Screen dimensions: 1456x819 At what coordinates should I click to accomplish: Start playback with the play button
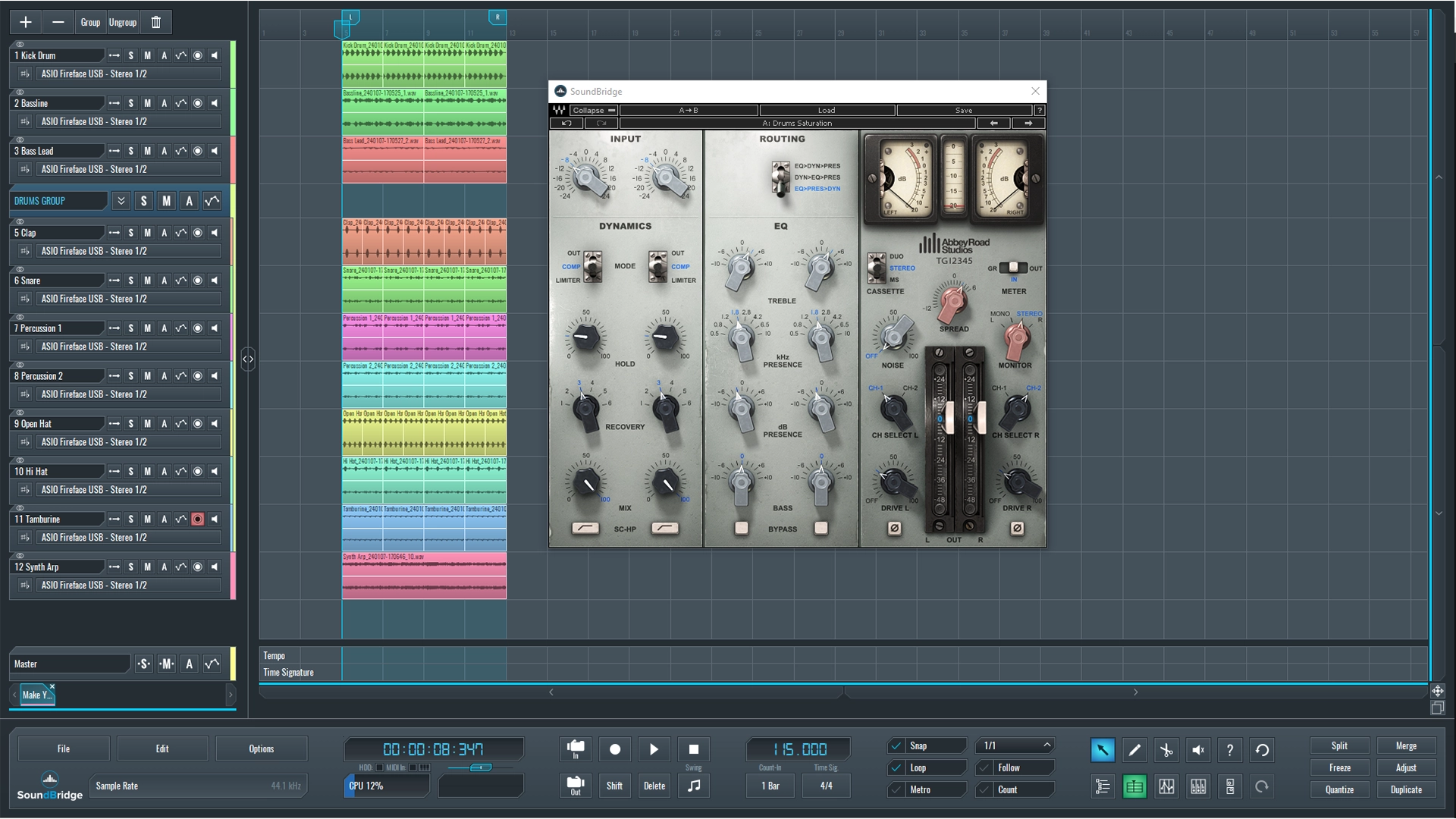654,749
